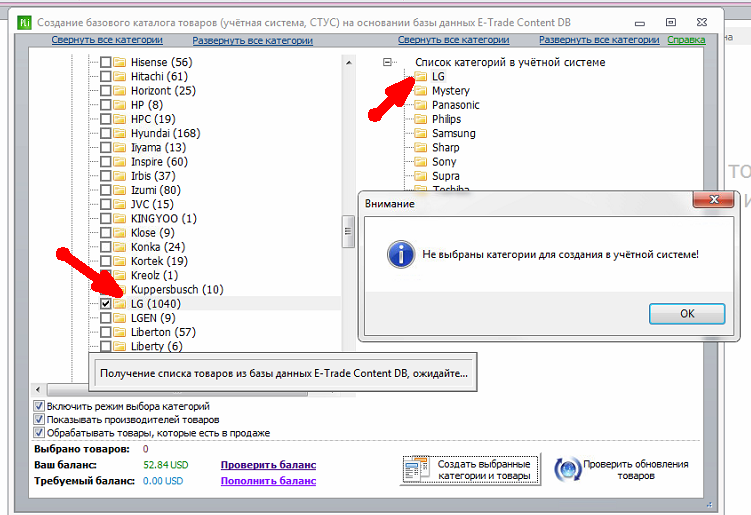The height and width of the screenshot is (515, 751).
Task: Click the globe icon for checking product updates
Action: pos(568,469)
